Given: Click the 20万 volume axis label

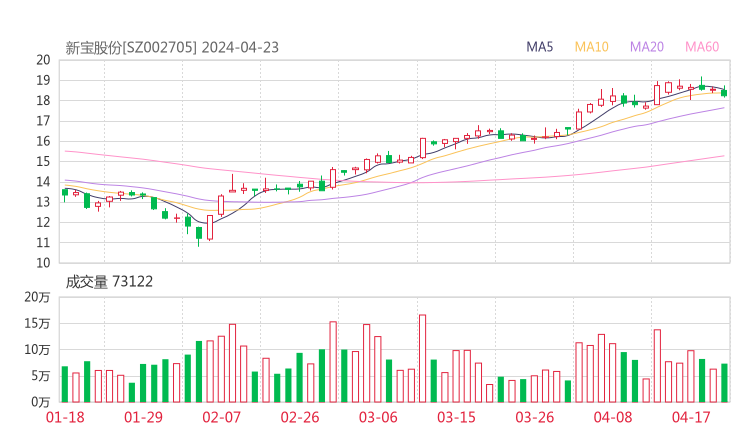Looking at the screenshot, I should click(x=37, y=297).
